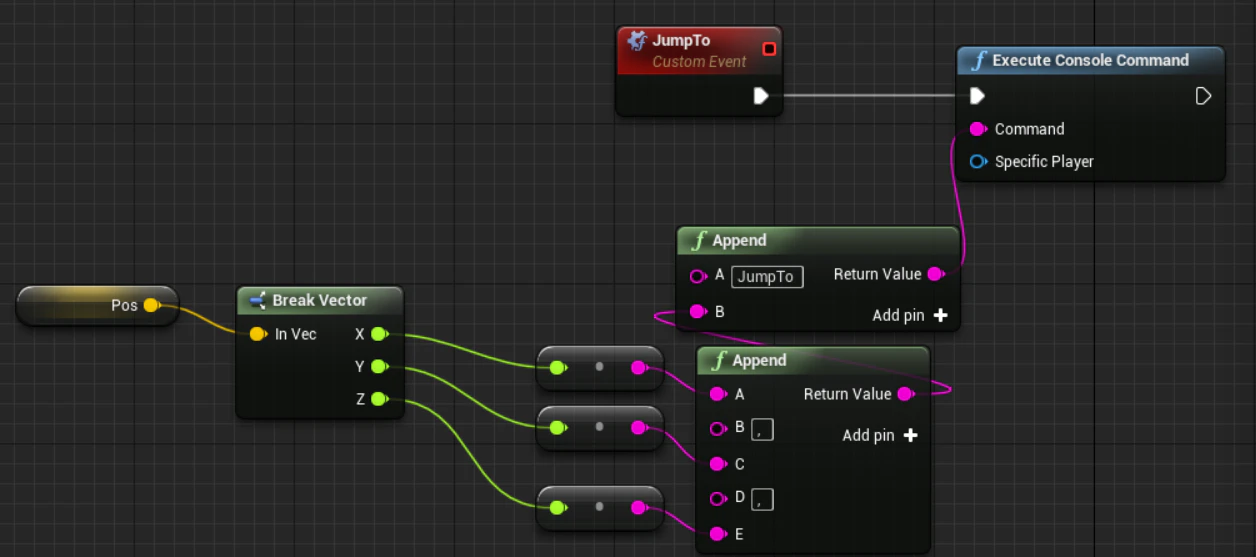
Task: Click the Y float output pin
Action: coord(379,367)
